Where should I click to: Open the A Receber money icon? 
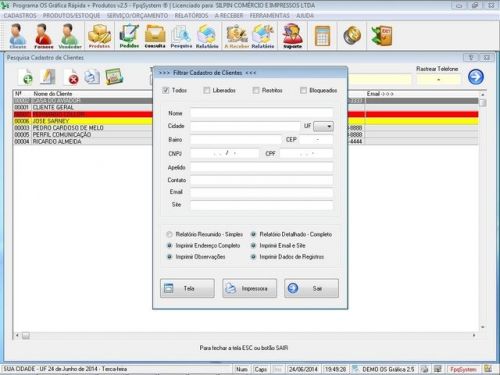point(237,36)
